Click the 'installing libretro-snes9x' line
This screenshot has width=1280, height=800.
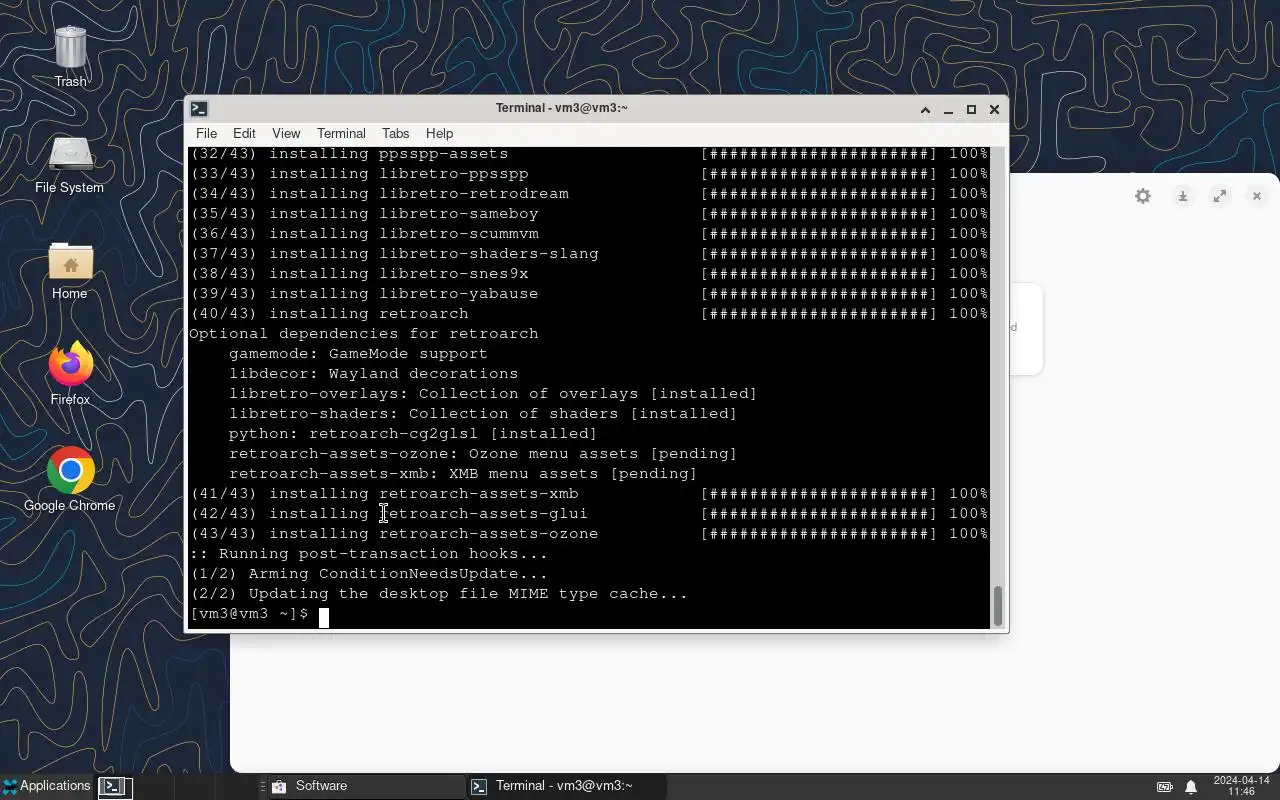pyautogui.click(x=589, y=274)
